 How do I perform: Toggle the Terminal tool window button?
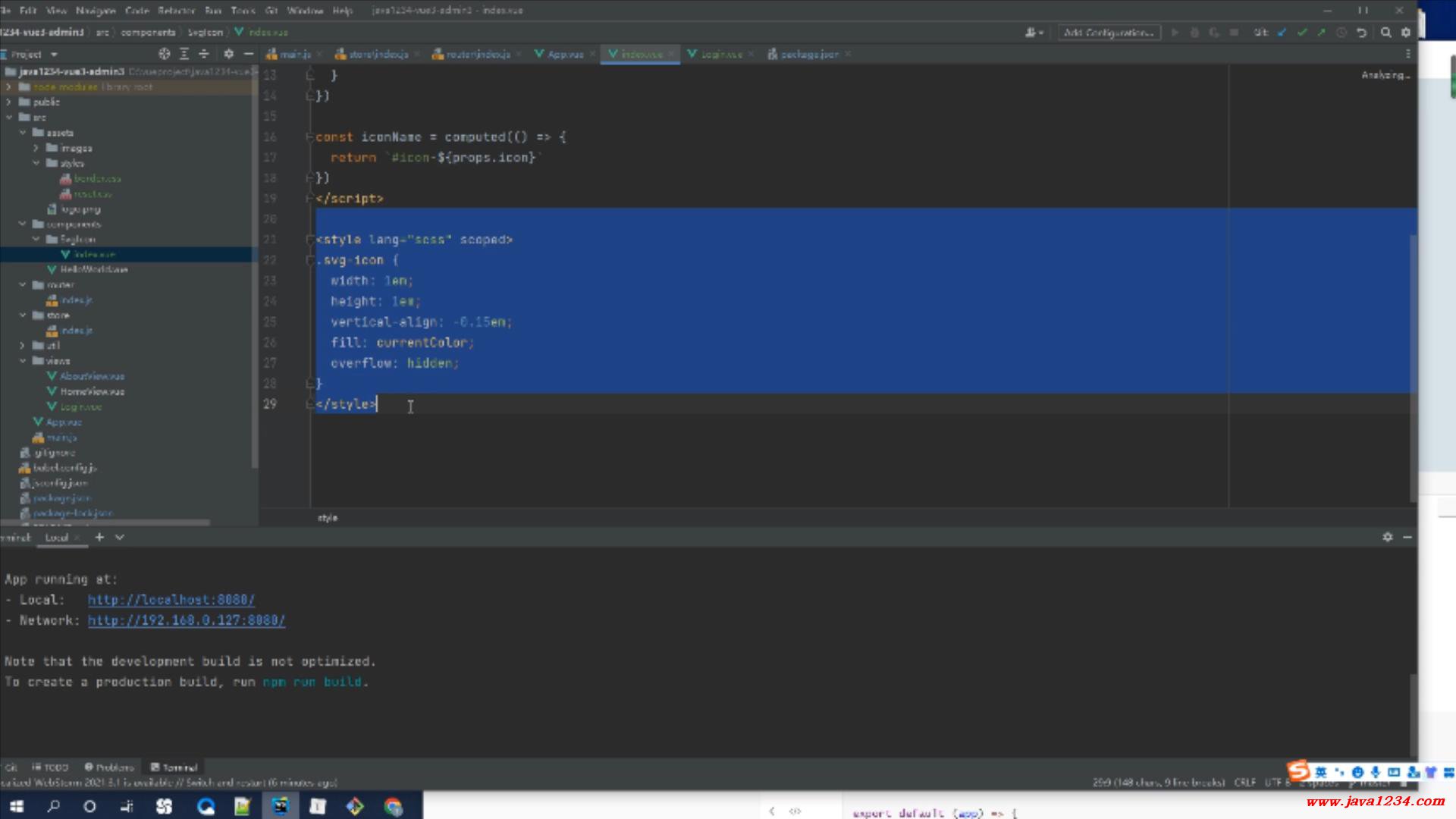point(174,767)
